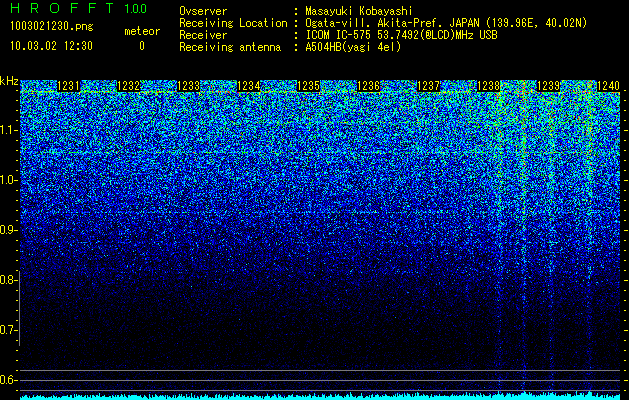Click the 1.0.0 version number
The width and height of the screenshot is (629, 400).
coord(136,9)
